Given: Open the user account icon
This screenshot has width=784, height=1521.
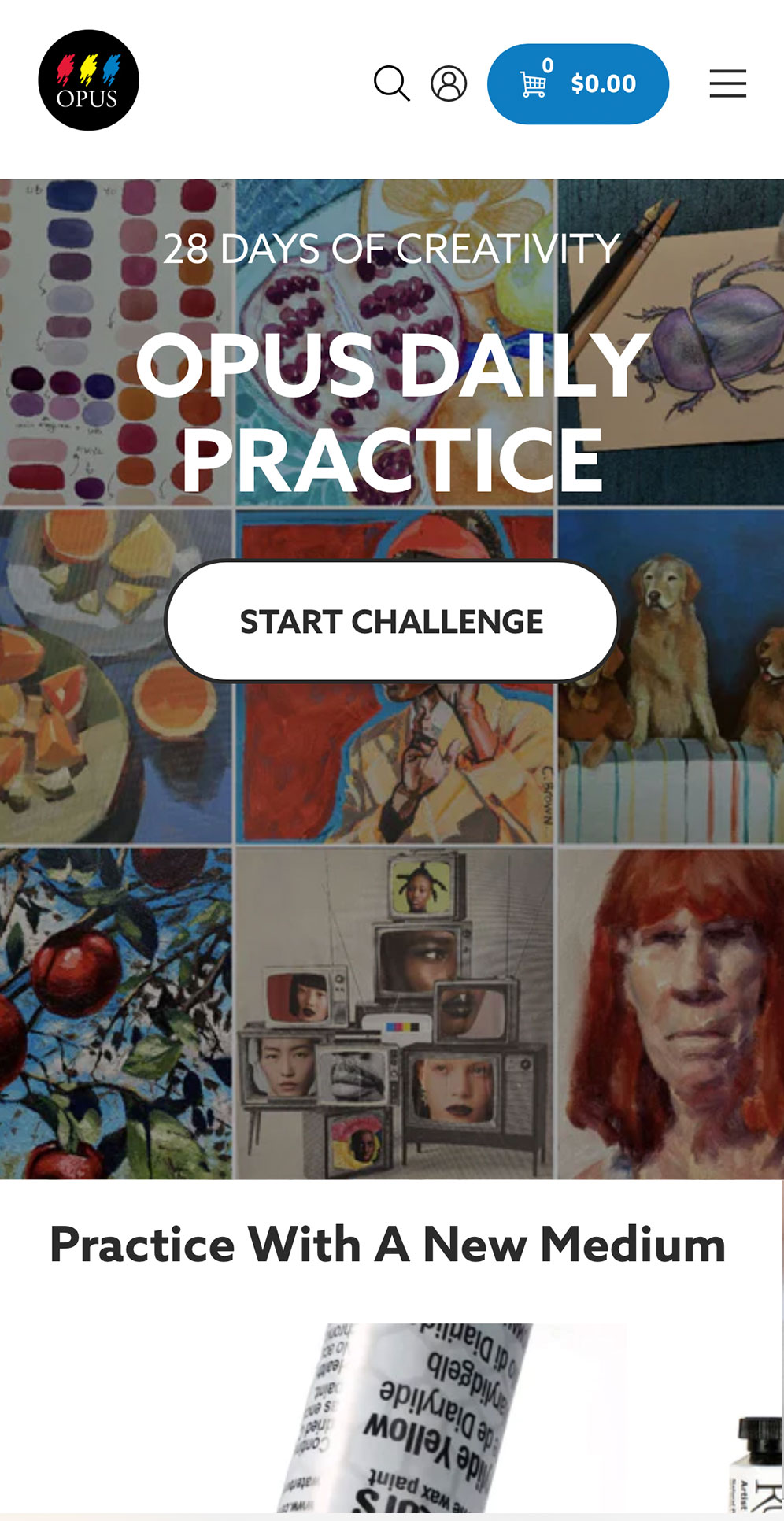Looking at the screenshot, I should 449,83.
